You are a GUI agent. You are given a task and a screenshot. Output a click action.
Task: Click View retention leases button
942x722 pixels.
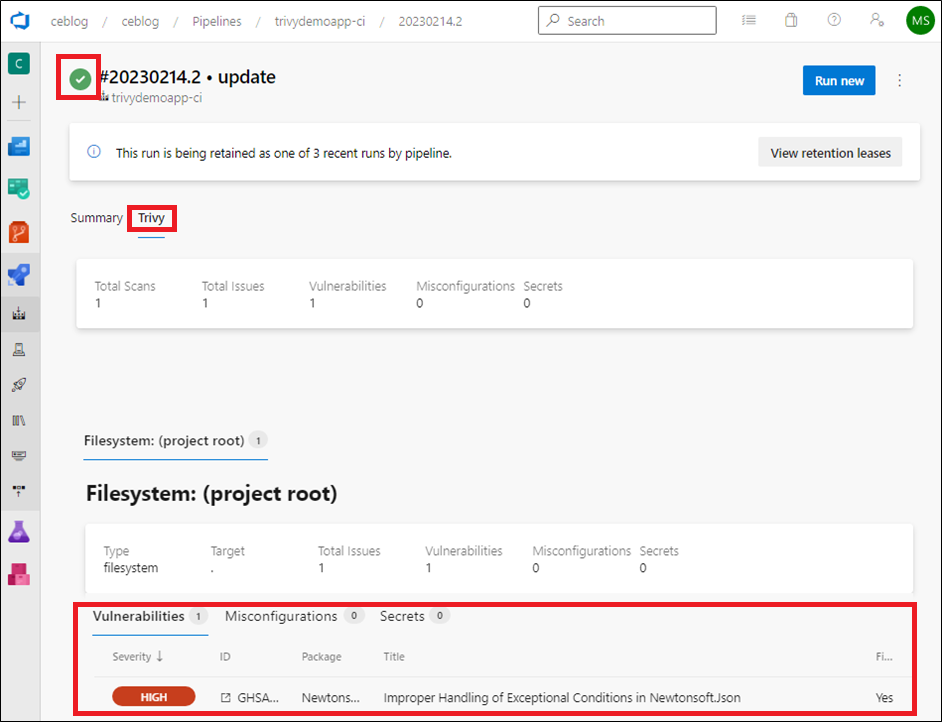coord(830,153)
